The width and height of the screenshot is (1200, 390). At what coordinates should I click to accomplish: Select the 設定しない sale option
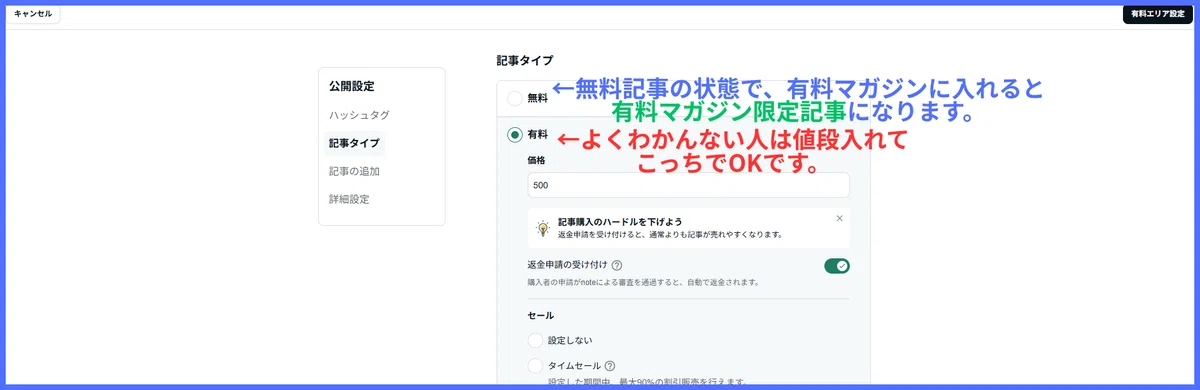535,340
